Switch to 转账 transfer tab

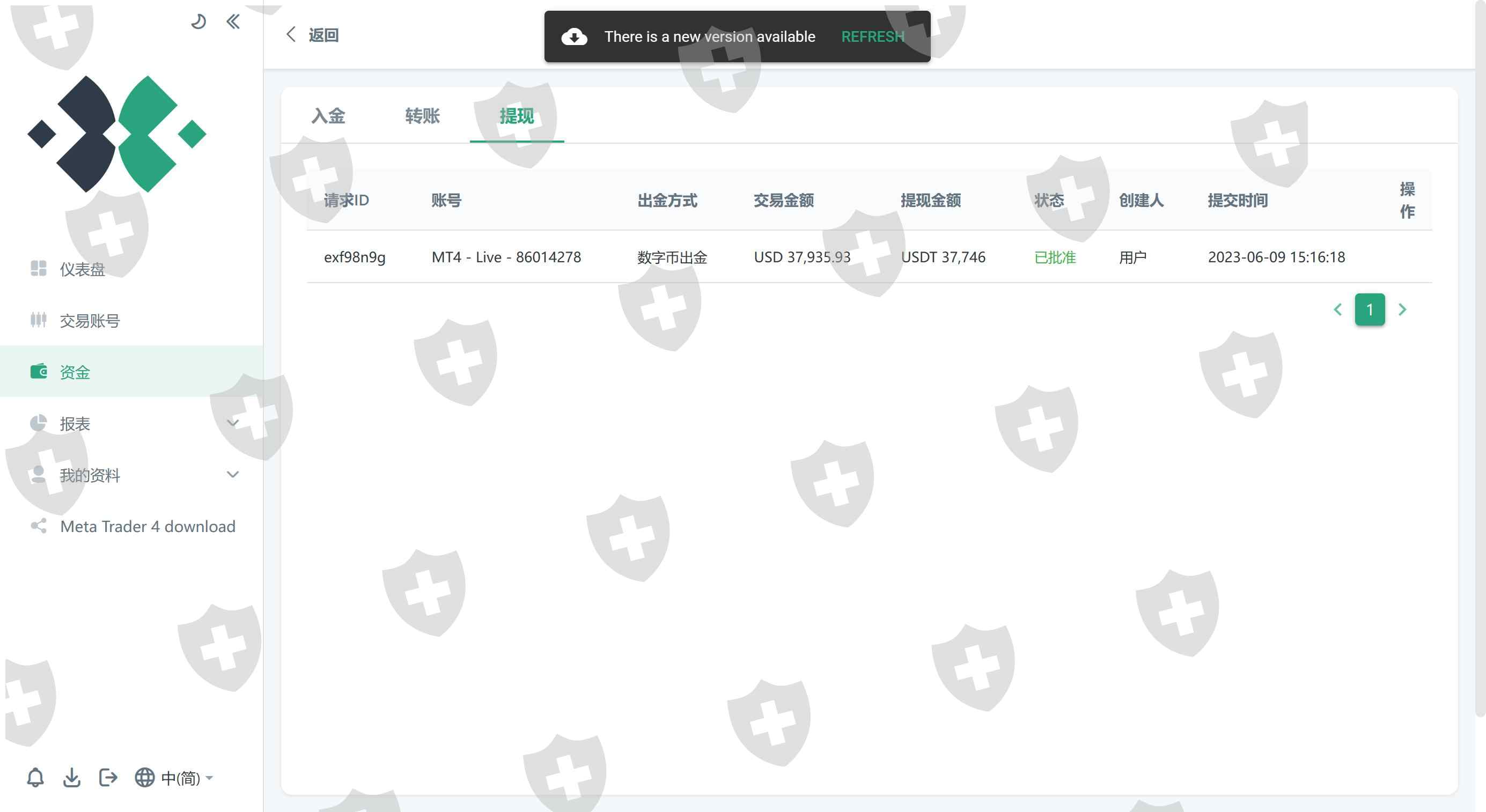(422, 116)
